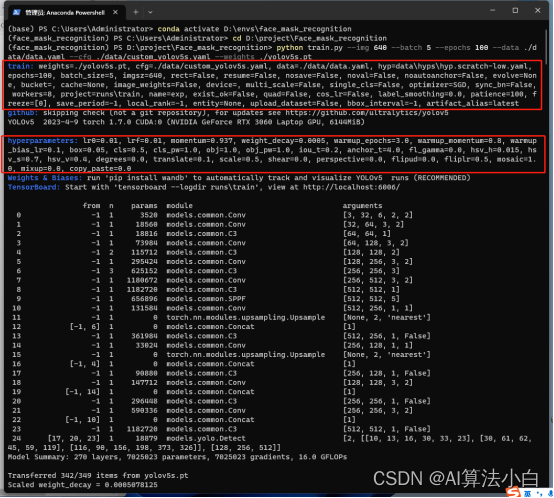Click the 'YOLOv5 2023-4-9 torch 1.7.0' line
The image size is (554, 498).
[x=186, y=122]
